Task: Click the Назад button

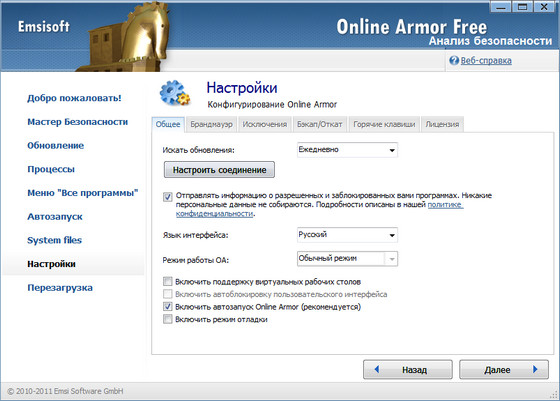Action: tap(408, 369)
